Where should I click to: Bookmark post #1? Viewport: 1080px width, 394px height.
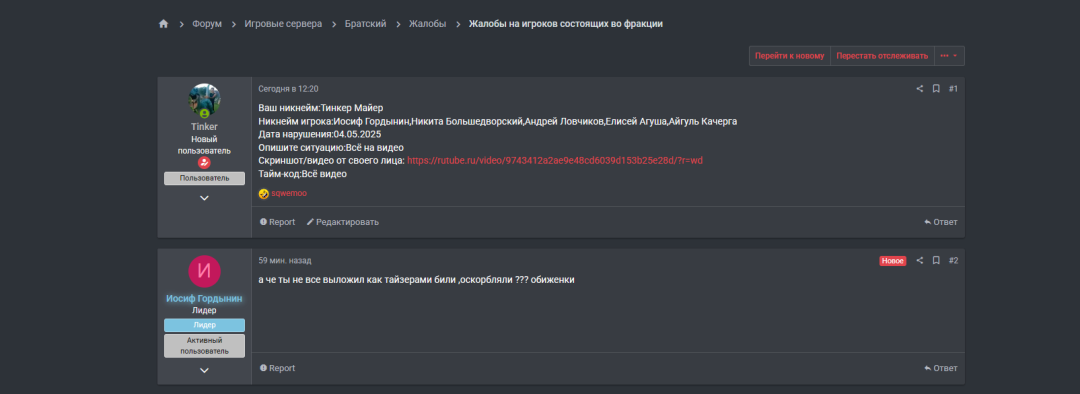(x=936, y=89)
